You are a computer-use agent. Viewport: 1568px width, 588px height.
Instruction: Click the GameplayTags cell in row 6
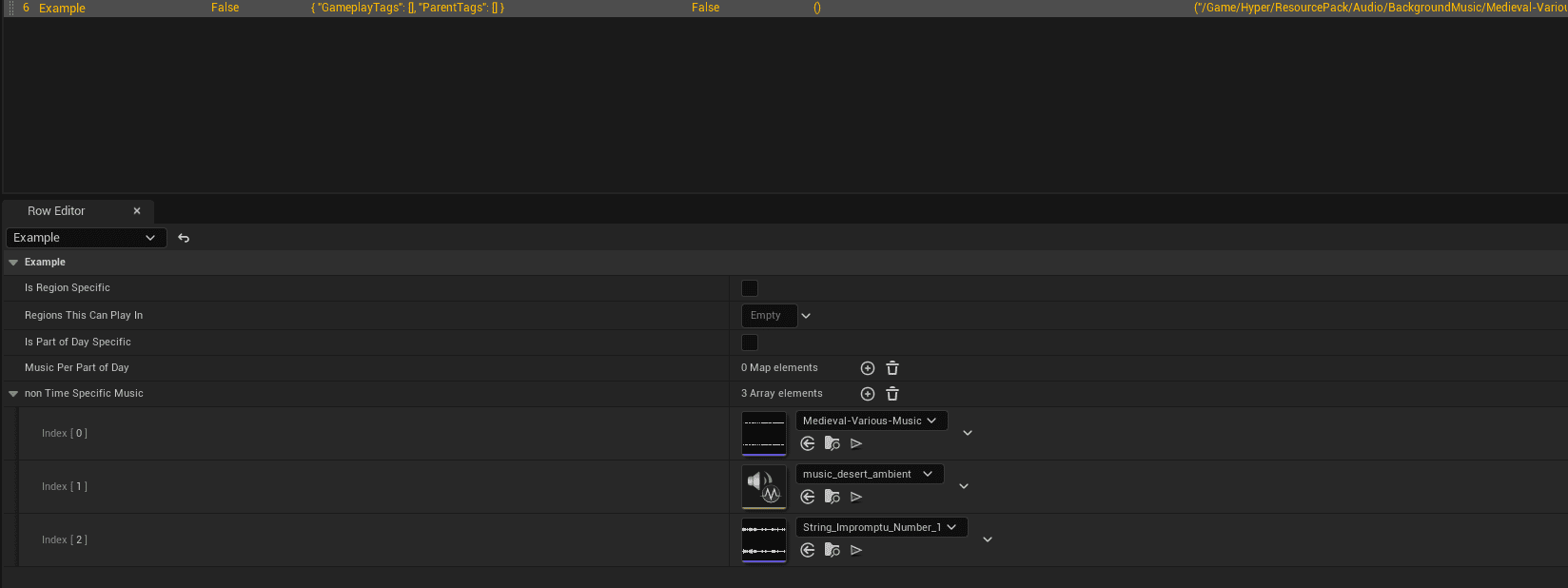(407, 8)
